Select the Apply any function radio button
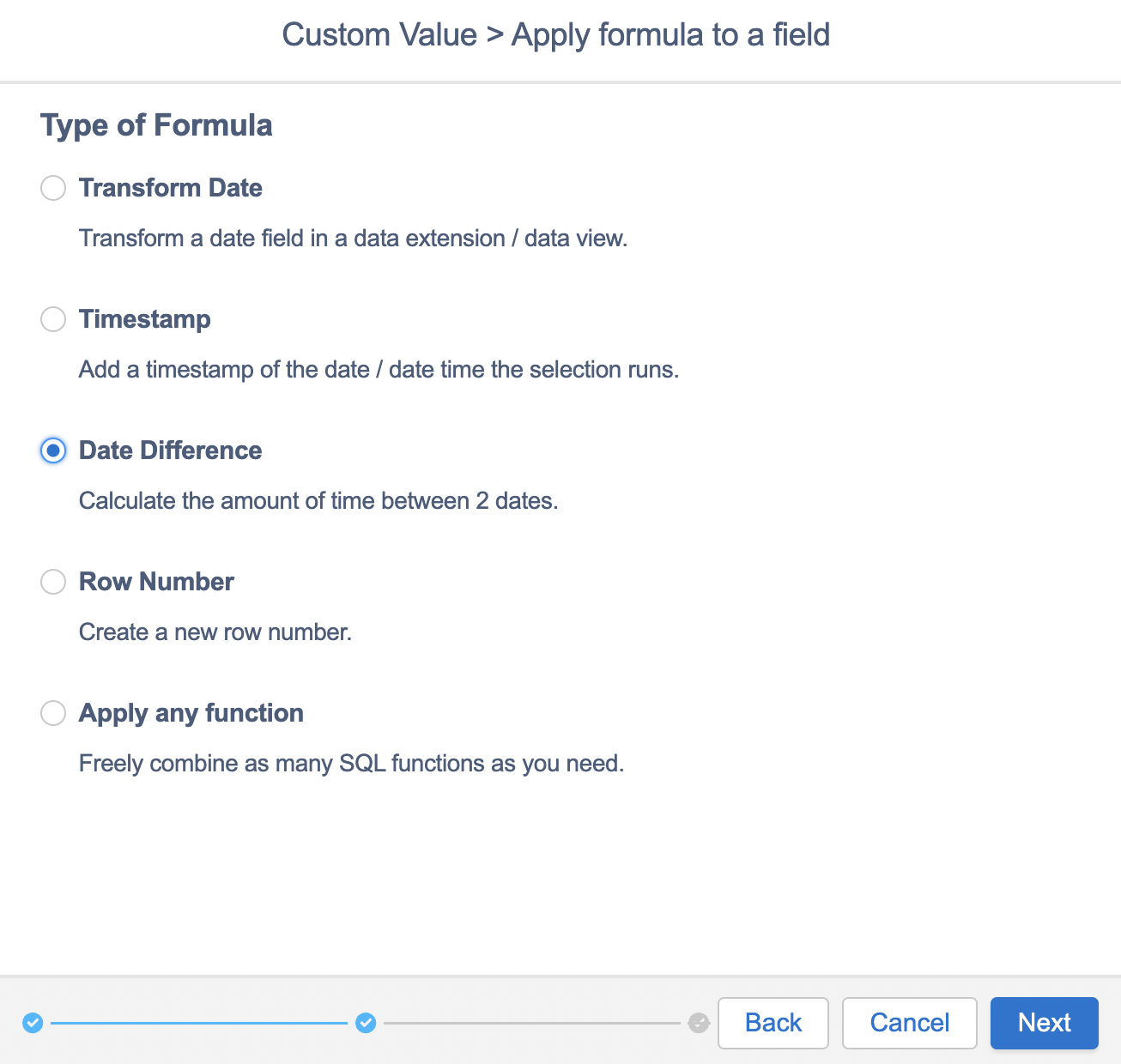1121x1064 pixels. click(x=53, y=713)
